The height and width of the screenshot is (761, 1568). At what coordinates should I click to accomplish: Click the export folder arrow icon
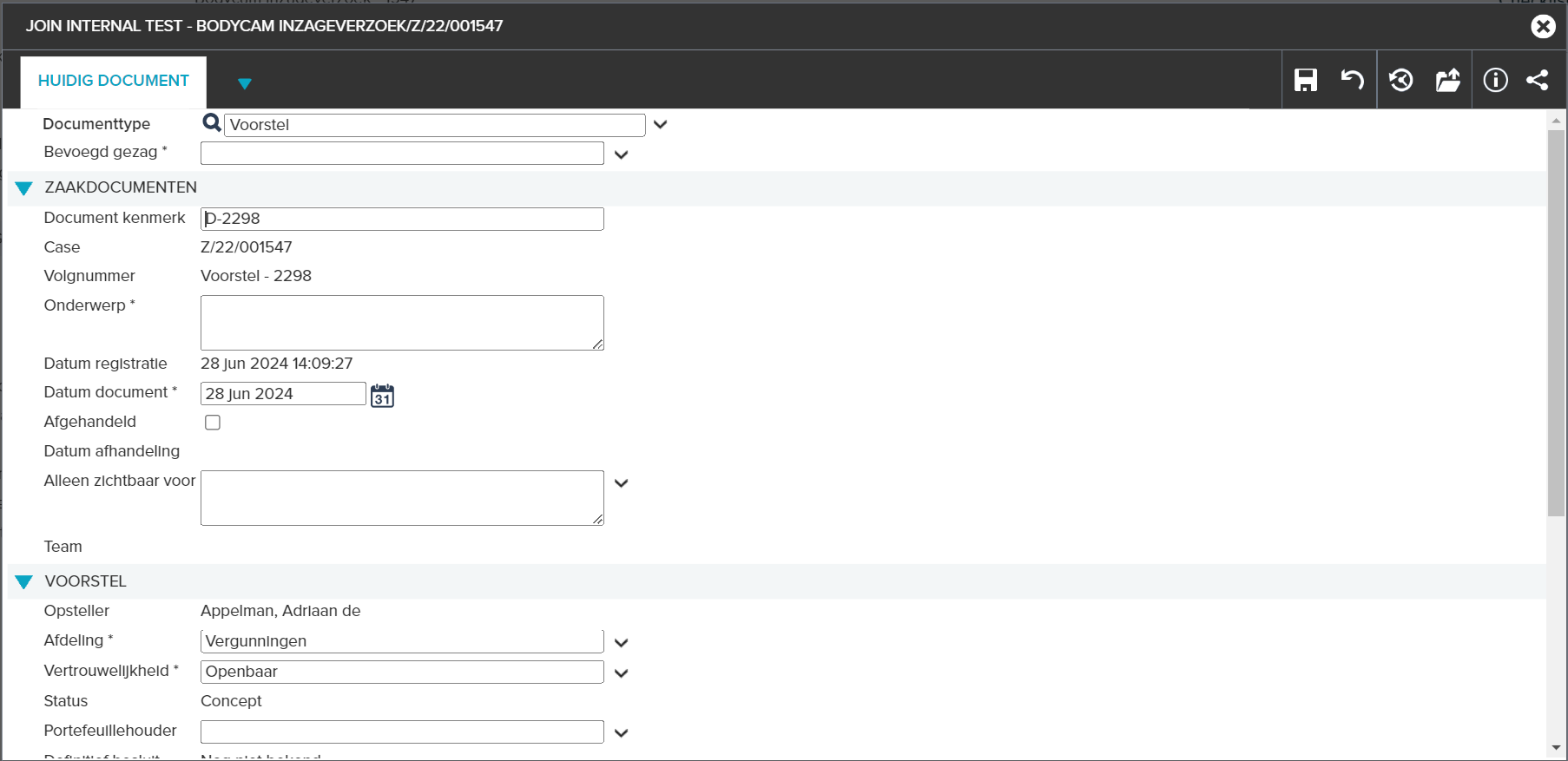tap(1447, 80)
